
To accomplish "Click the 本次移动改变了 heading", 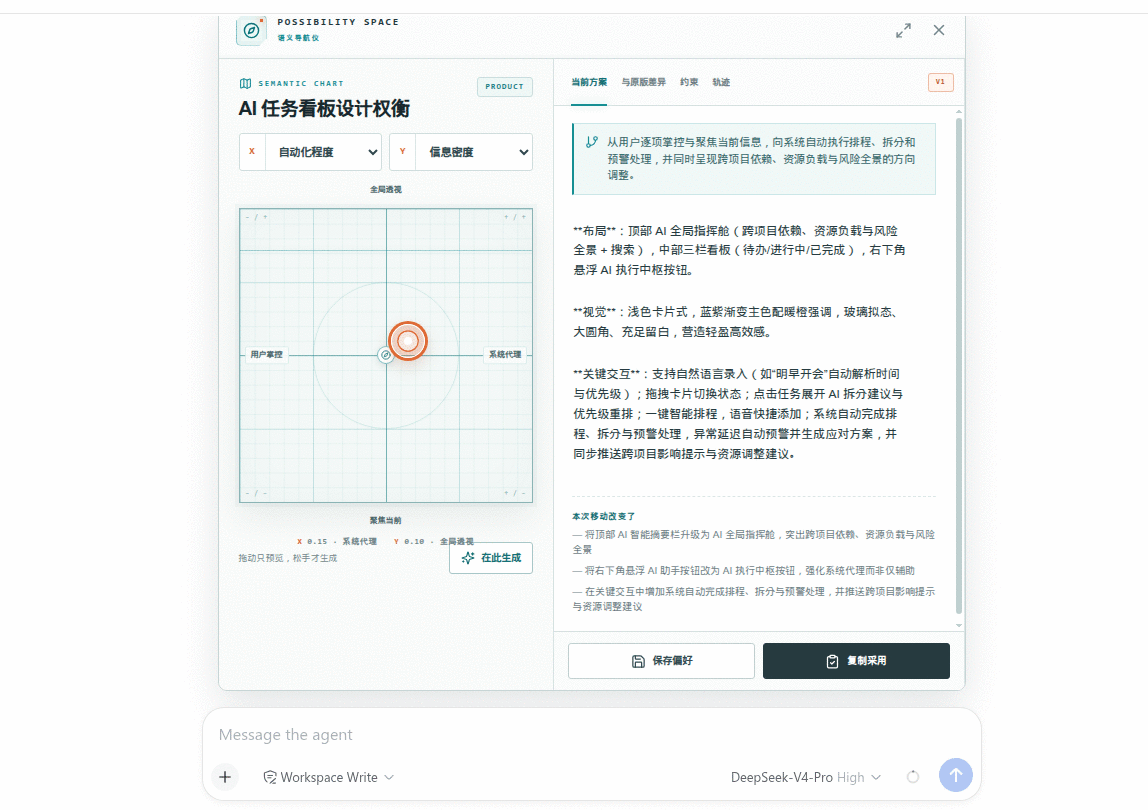I will (603, 516).
